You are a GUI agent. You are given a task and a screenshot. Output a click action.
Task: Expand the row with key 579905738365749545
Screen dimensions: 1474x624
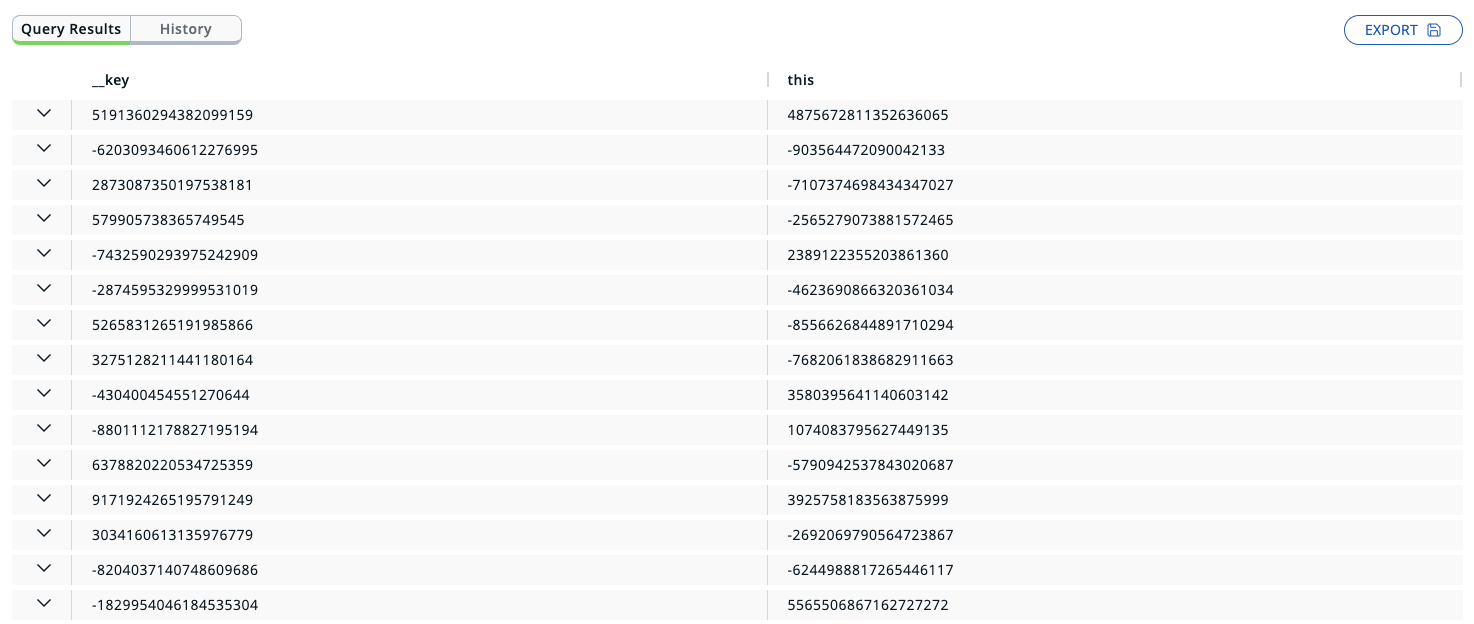[43, 219]
